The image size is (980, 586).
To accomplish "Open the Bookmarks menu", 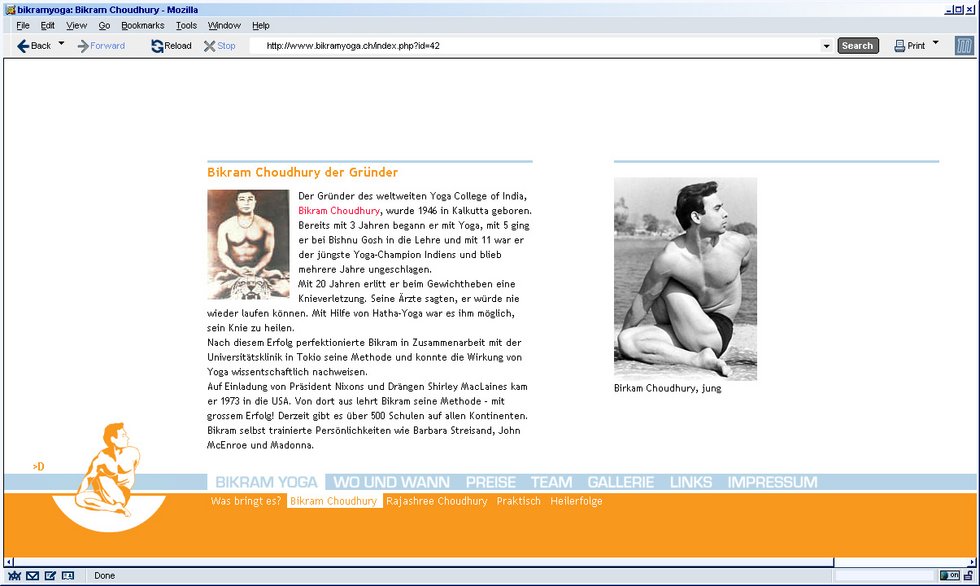I will coord(142,26).
